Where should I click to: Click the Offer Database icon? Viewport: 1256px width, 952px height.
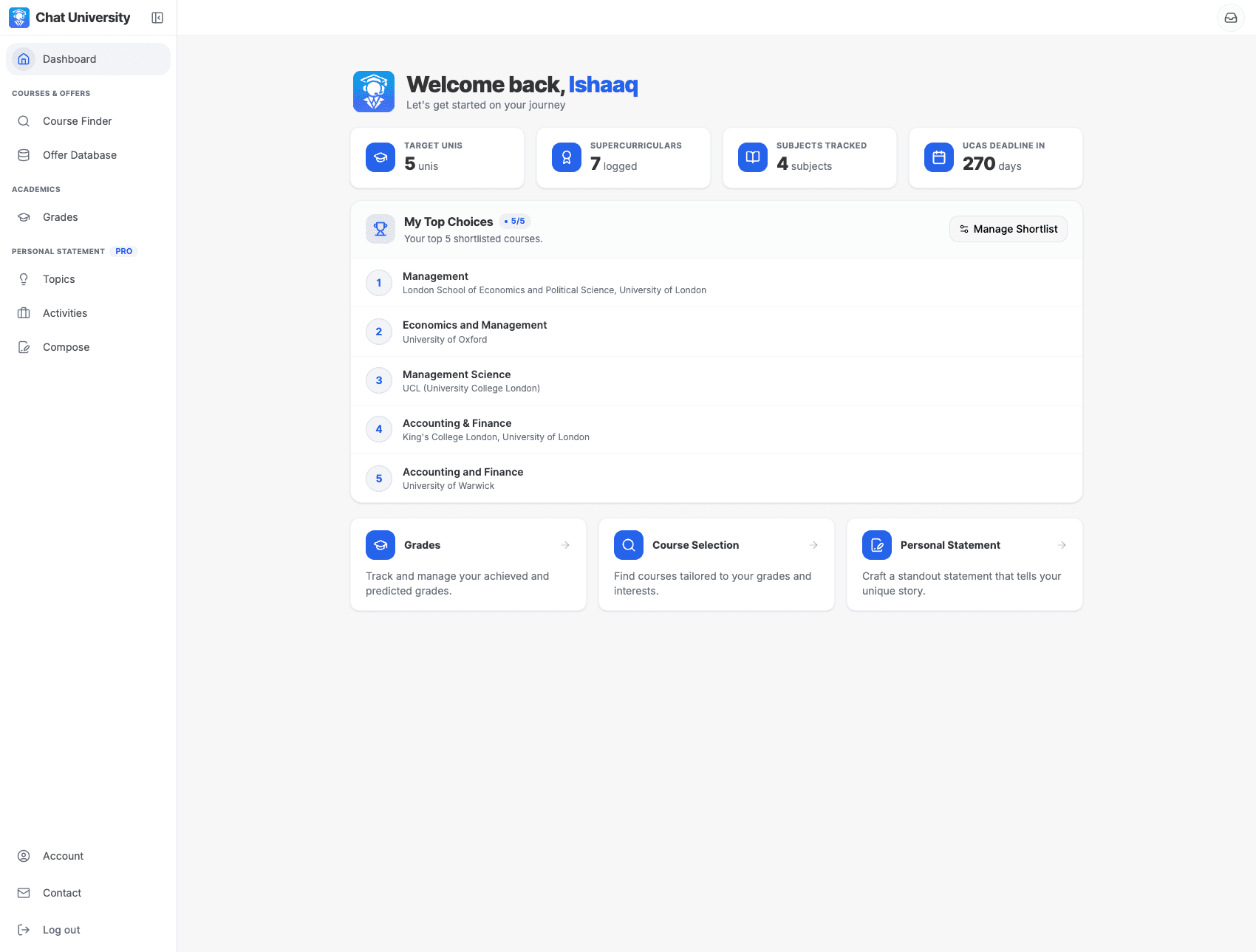tap(24, 155)
